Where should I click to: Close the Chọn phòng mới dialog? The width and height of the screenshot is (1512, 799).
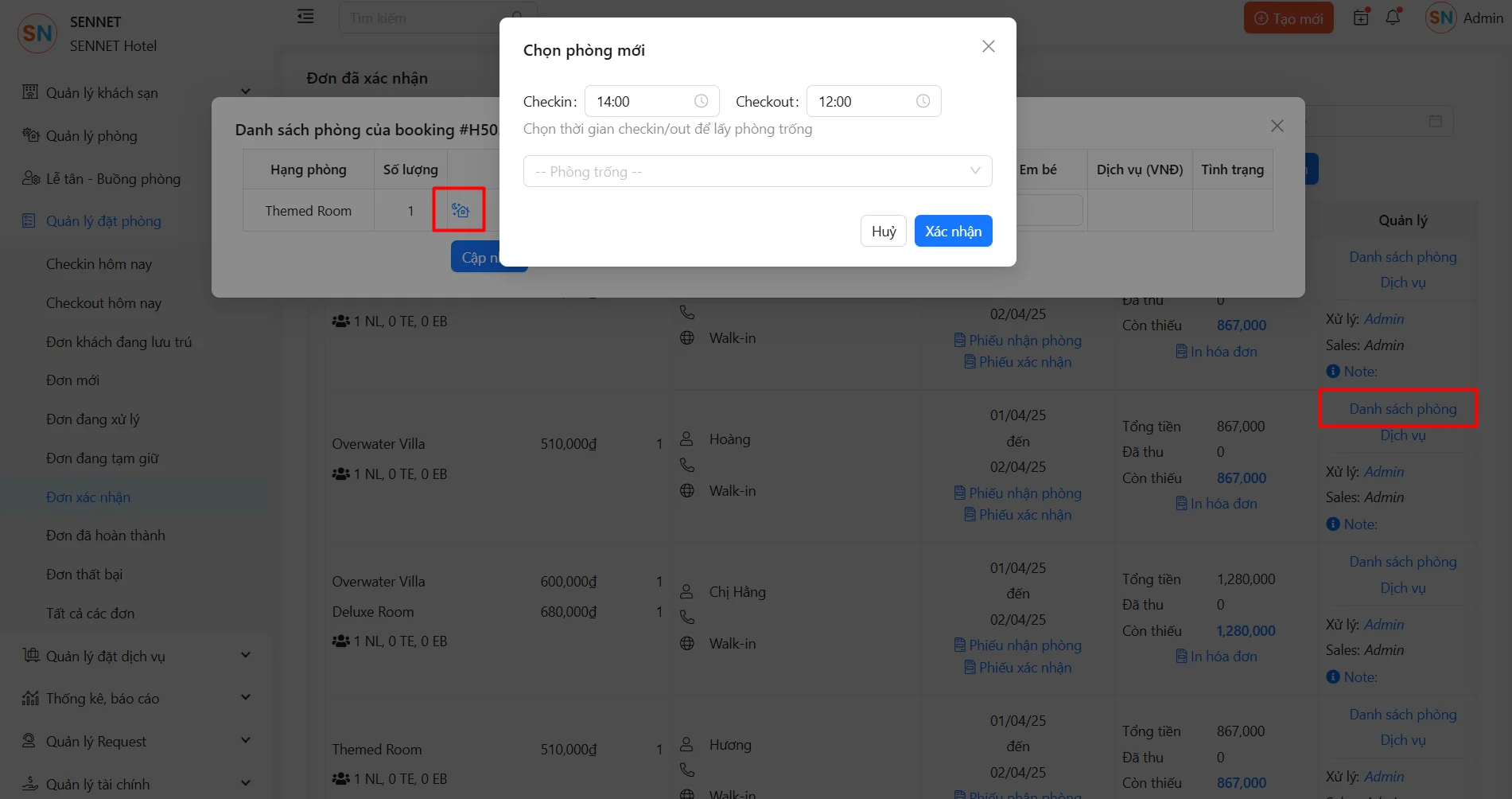pos(988,46)
